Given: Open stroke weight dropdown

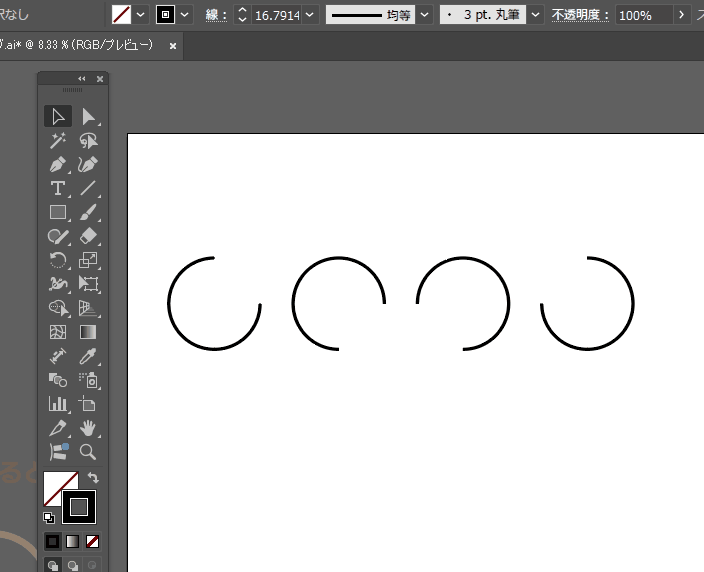Looking at the screenshot, I should pyautogui.click(x=310, y=15).
